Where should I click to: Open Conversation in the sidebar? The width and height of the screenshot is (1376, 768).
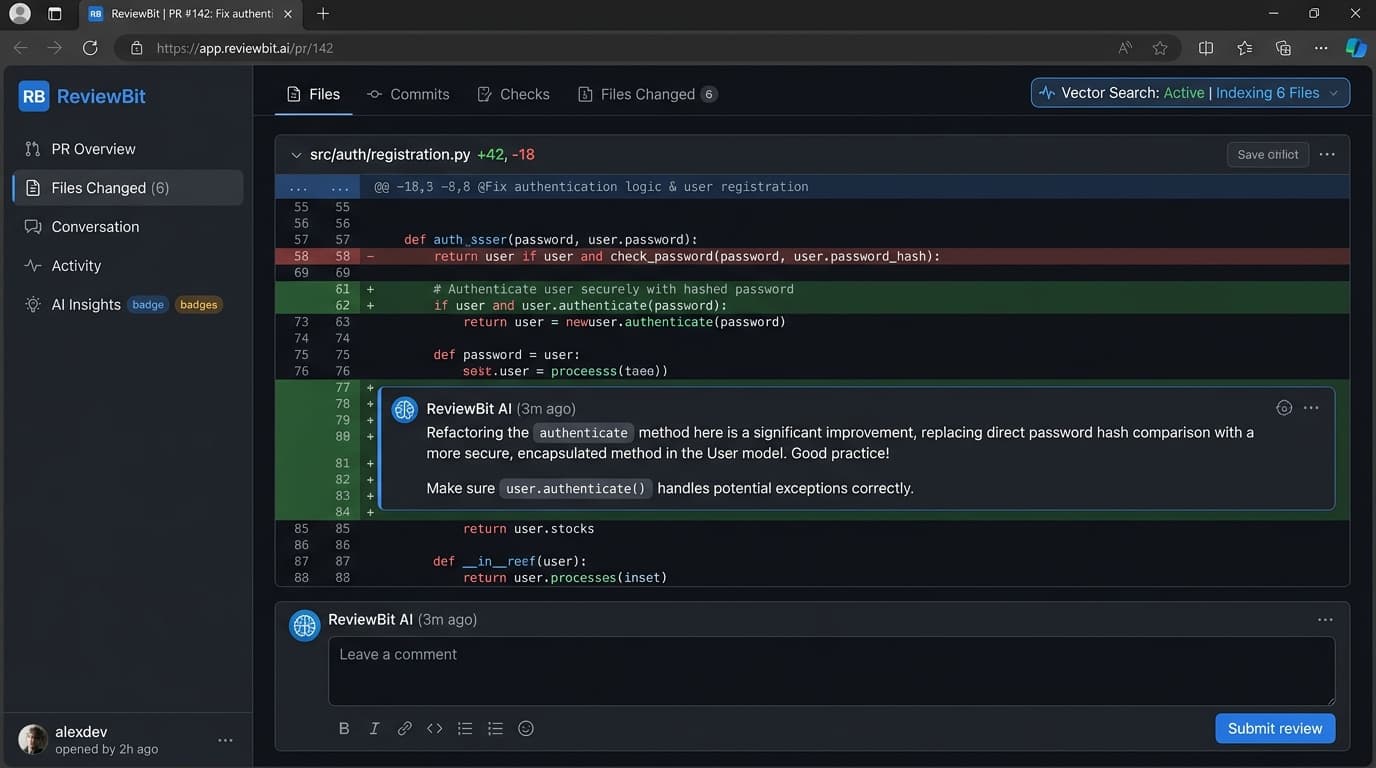(128, 227)
